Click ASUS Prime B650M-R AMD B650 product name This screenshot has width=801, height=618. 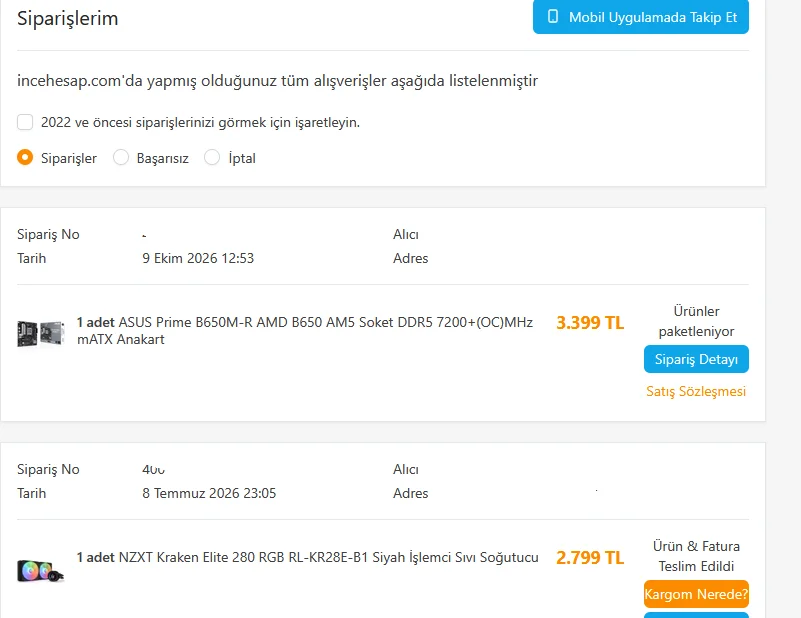[x=304, y=330]
